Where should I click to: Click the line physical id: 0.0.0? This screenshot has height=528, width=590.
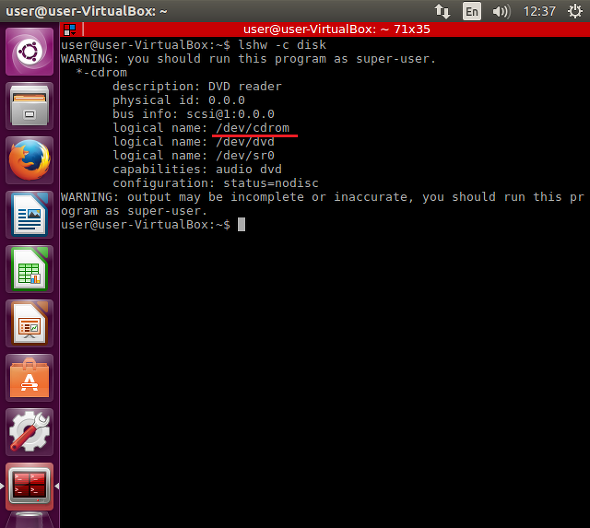[x=178, y=100]
